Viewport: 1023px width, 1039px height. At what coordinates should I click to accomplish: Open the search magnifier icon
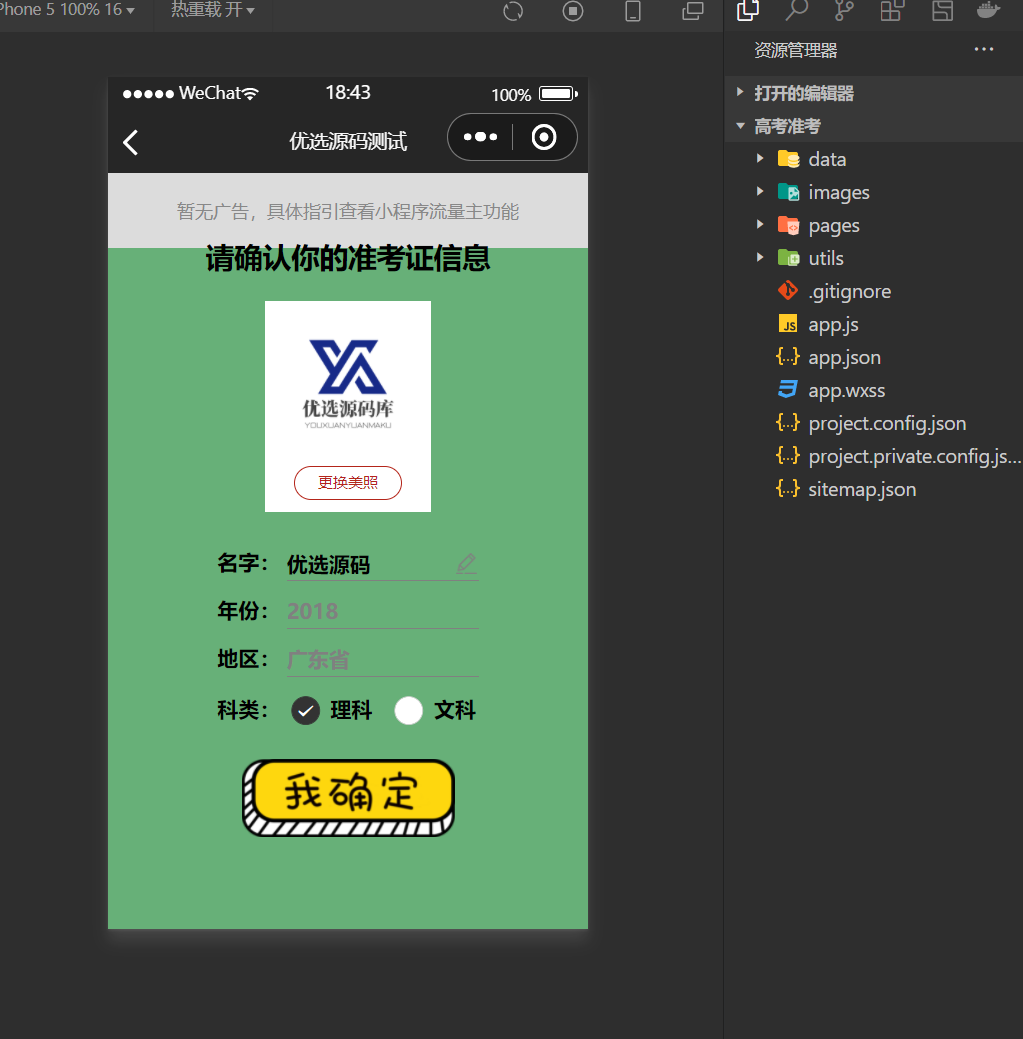tap(796, 11)
